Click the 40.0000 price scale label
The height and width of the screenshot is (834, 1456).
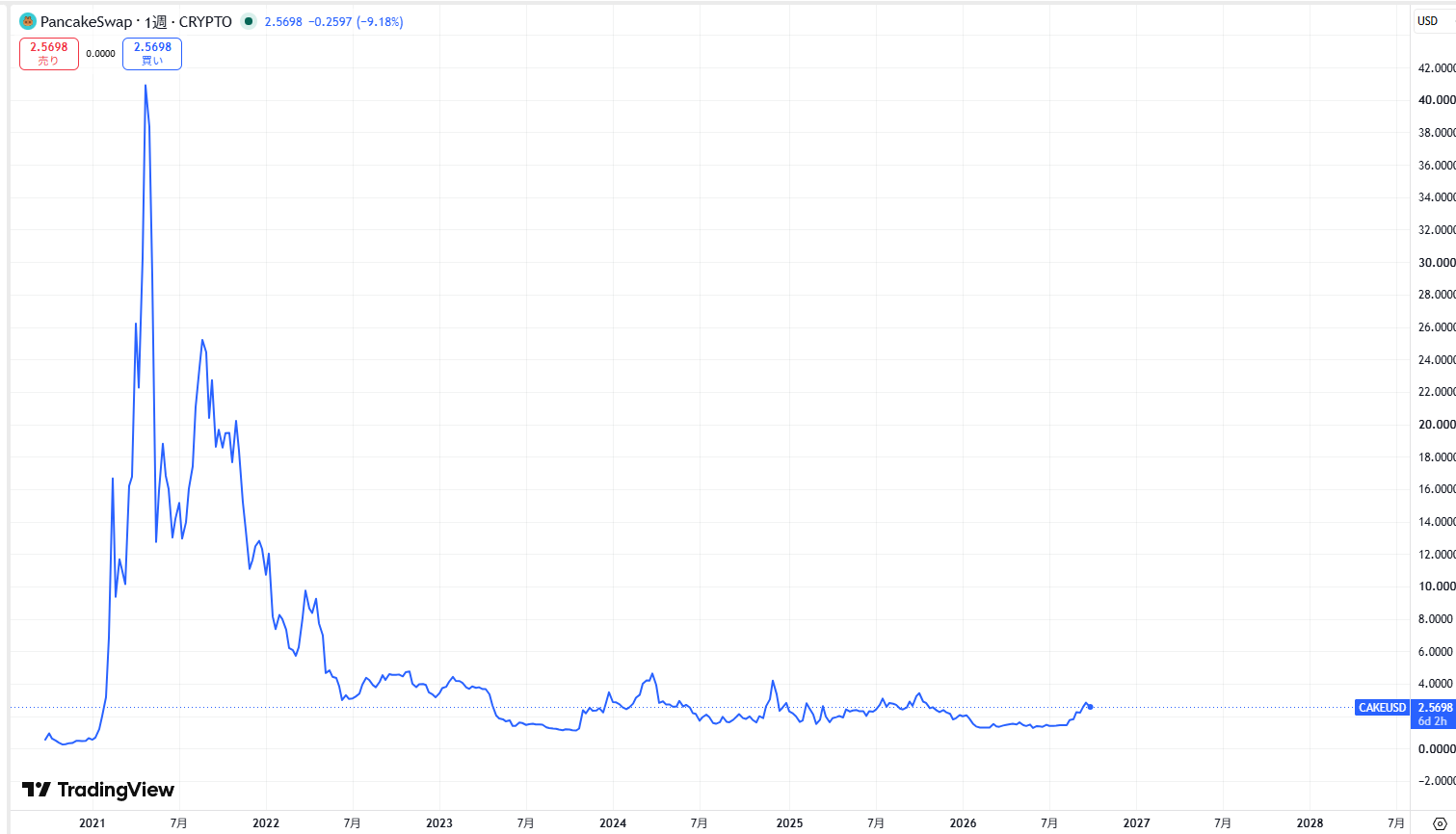pos(1437,100)
